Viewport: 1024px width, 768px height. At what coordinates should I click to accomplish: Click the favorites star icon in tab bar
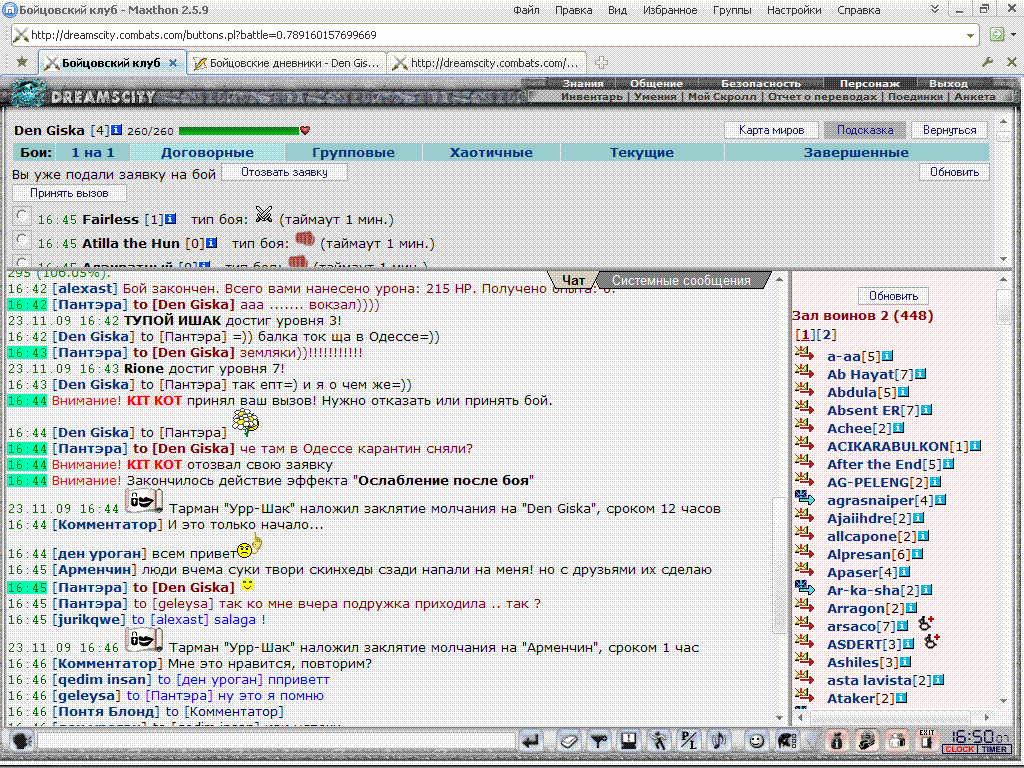[22, 62]
